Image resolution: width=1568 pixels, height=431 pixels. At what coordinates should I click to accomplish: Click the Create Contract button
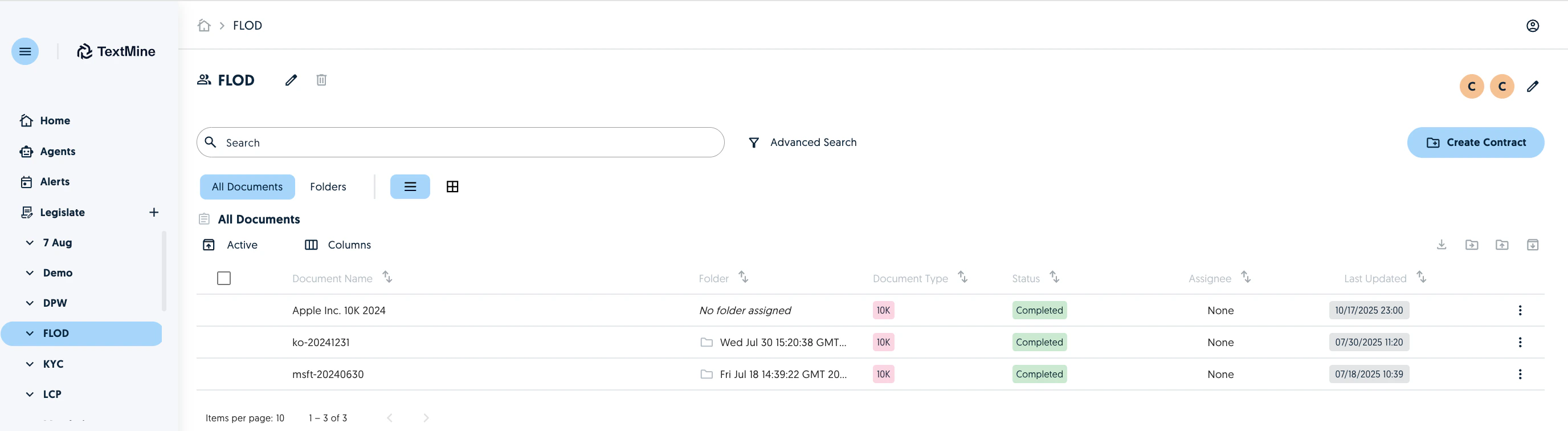coord(1476,143)
